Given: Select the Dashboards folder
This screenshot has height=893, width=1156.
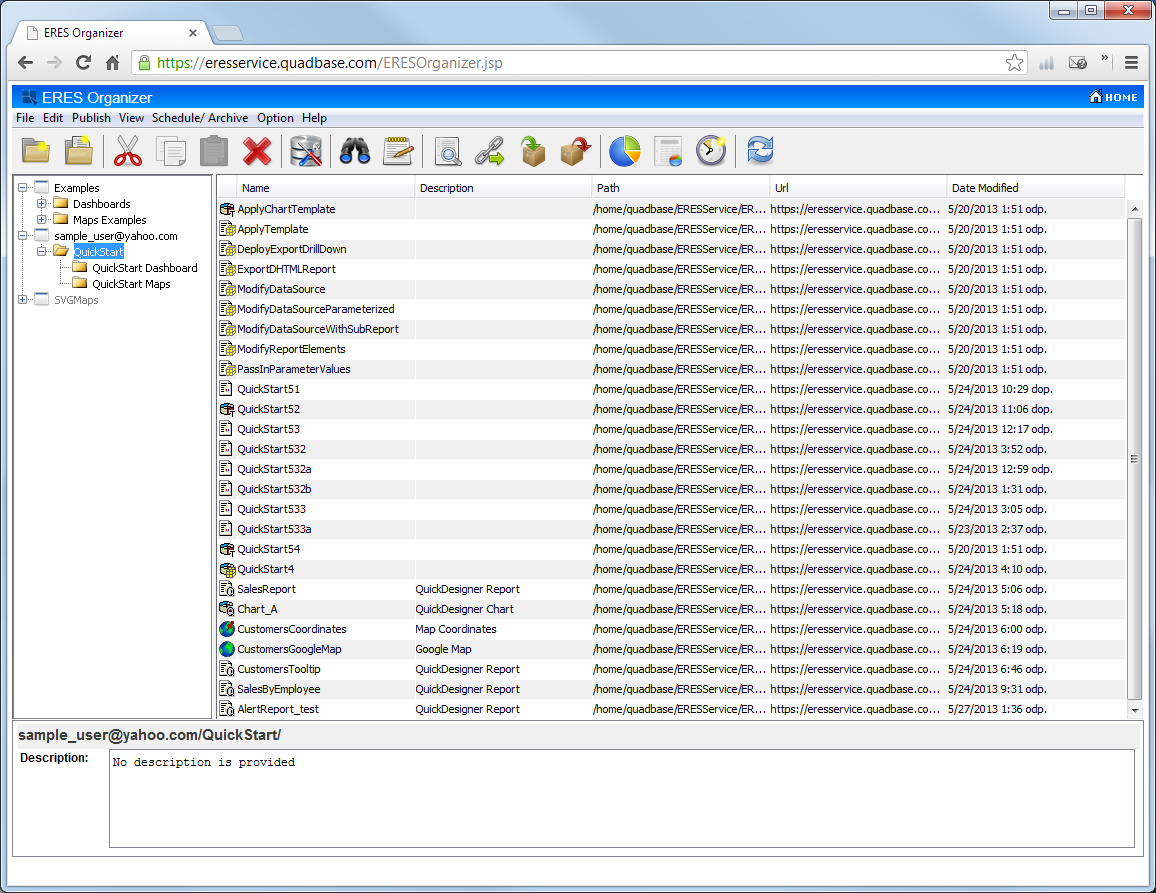Looking at the screenshot, I should 101,204.
